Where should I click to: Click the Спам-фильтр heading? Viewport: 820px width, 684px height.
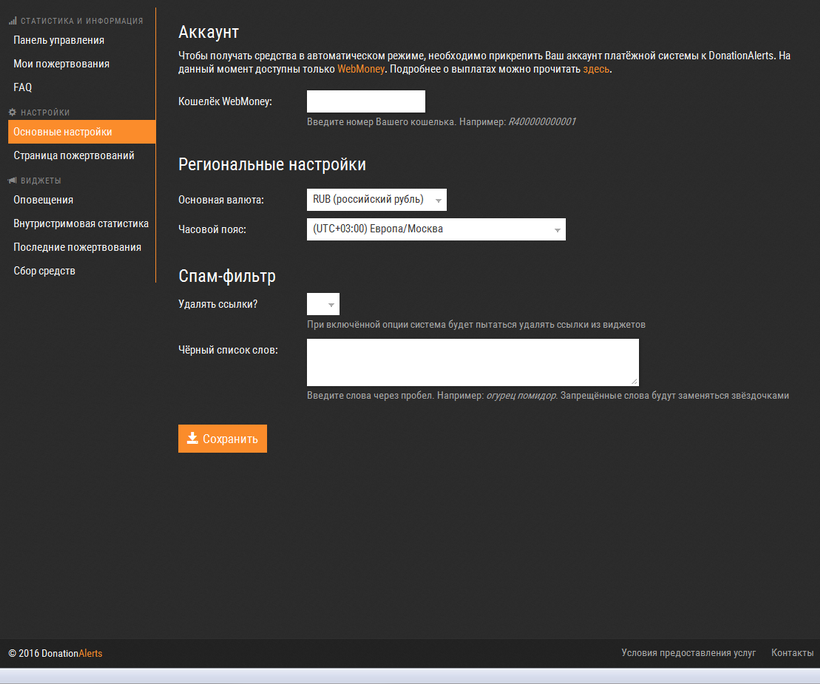click(x=227, y=276)
